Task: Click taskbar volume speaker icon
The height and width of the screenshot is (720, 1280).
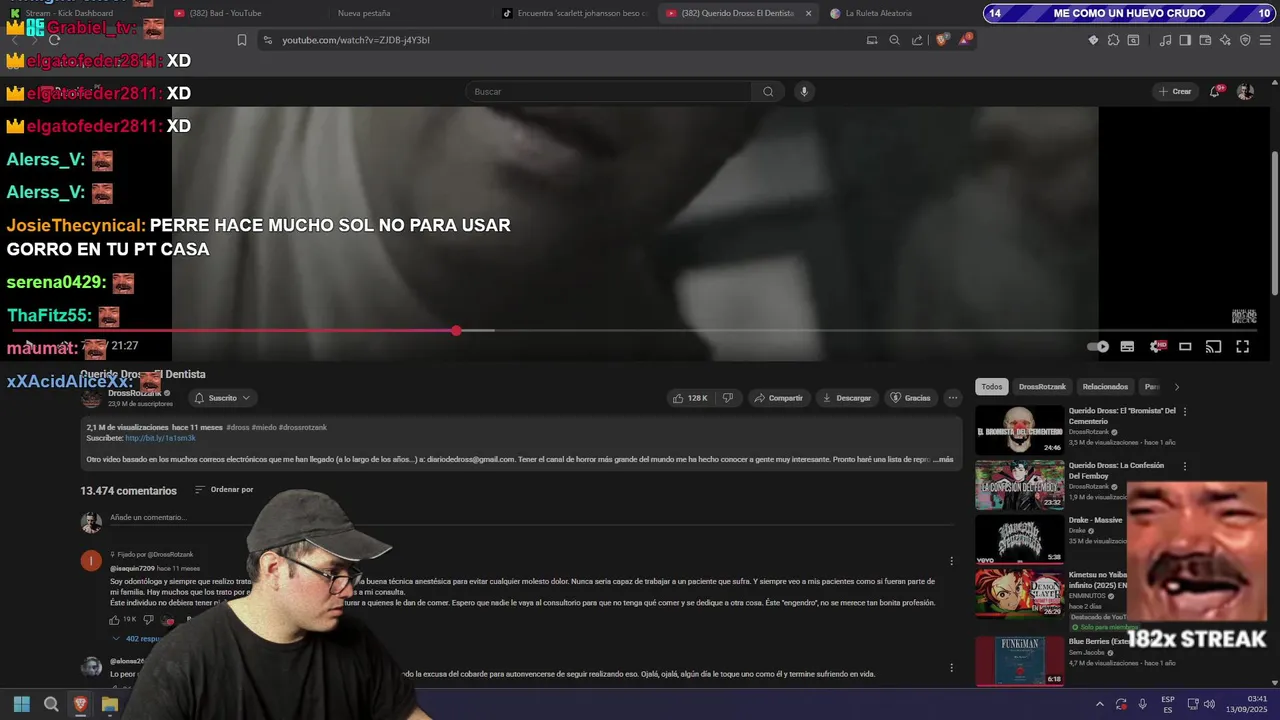Action: tap(1209, 704)
